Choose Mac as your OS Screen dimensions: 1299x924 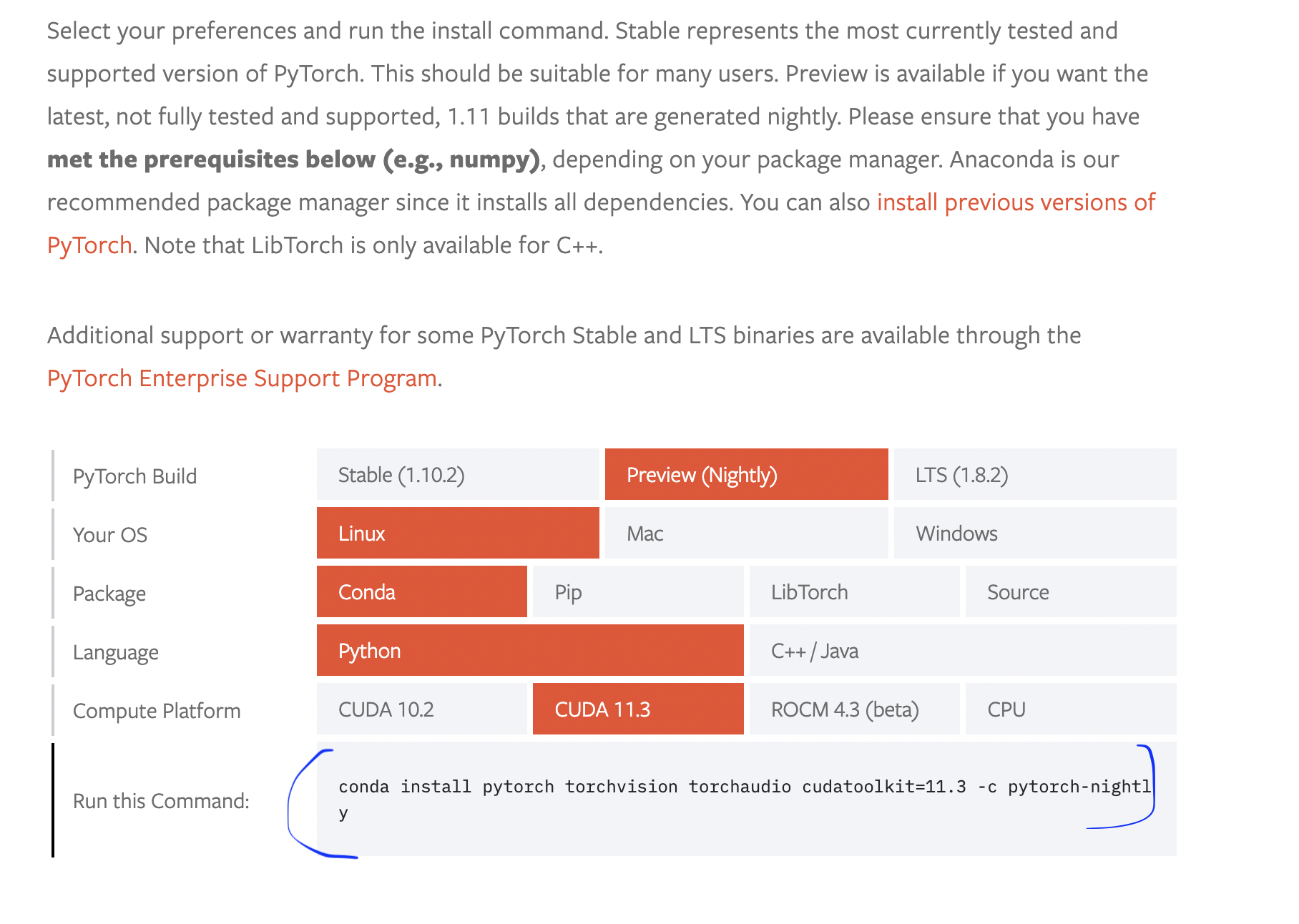(746, 534)
